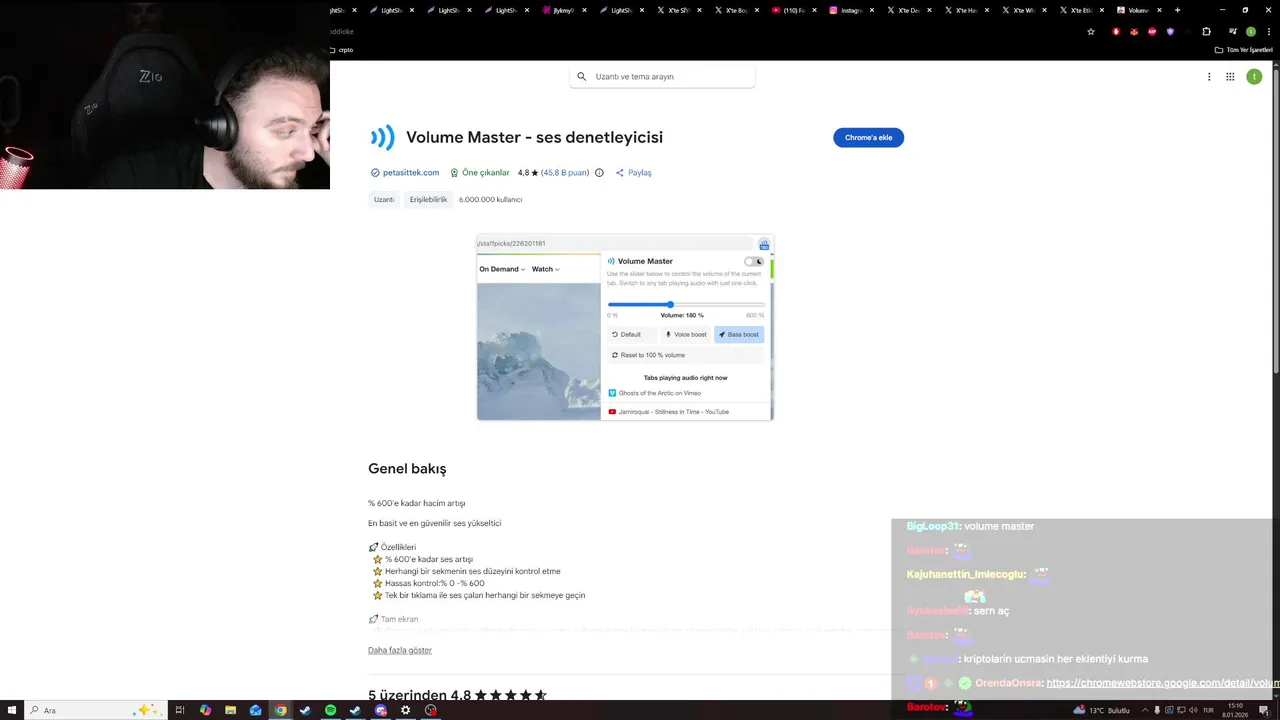This screenshot has height=720, width=1280.
Task: Click the purple shield extension icon in toolbar
Action: pyautogui.click(x=1170, y=31)
